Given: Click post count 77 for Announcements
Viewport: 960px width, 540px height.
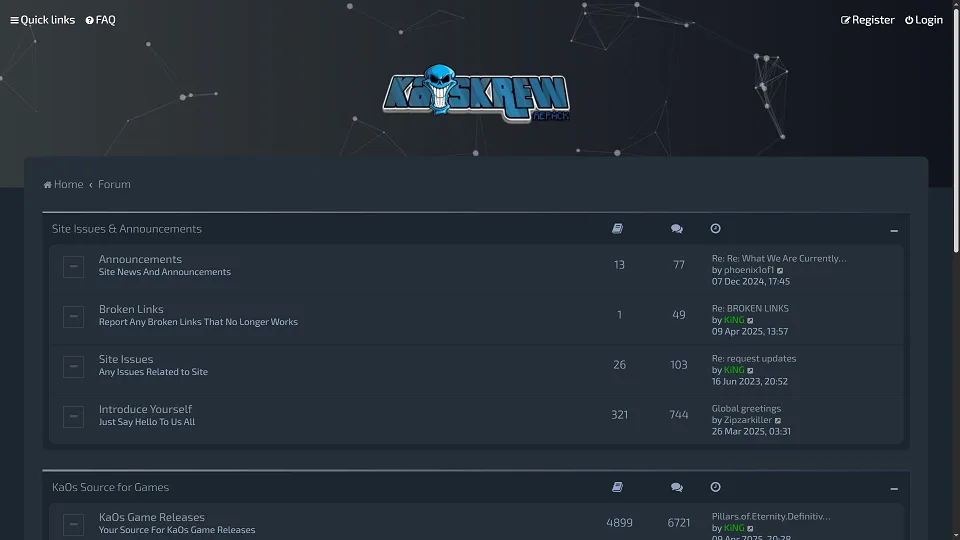Looking at the screenshot, I should [678, 265].
